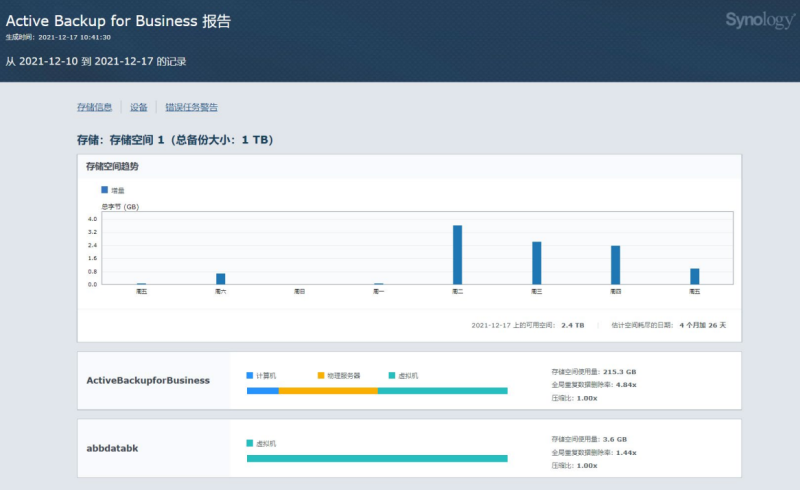
Task: Jump to the 设备 section link
Action: (x=138, y=107)
